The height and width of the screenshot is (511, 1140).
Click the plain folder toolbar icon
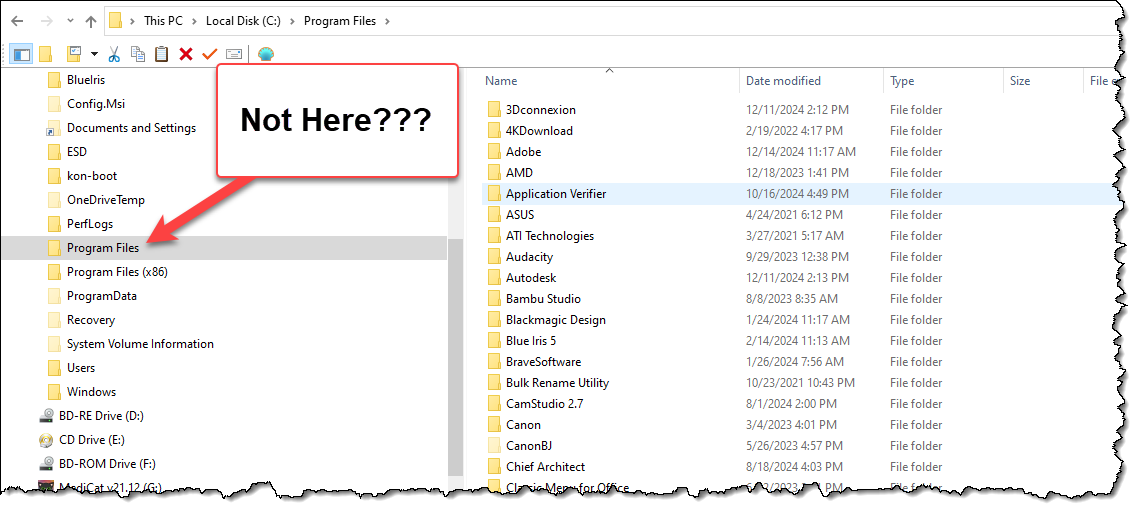pyautogui.click(x=46, y=54)
